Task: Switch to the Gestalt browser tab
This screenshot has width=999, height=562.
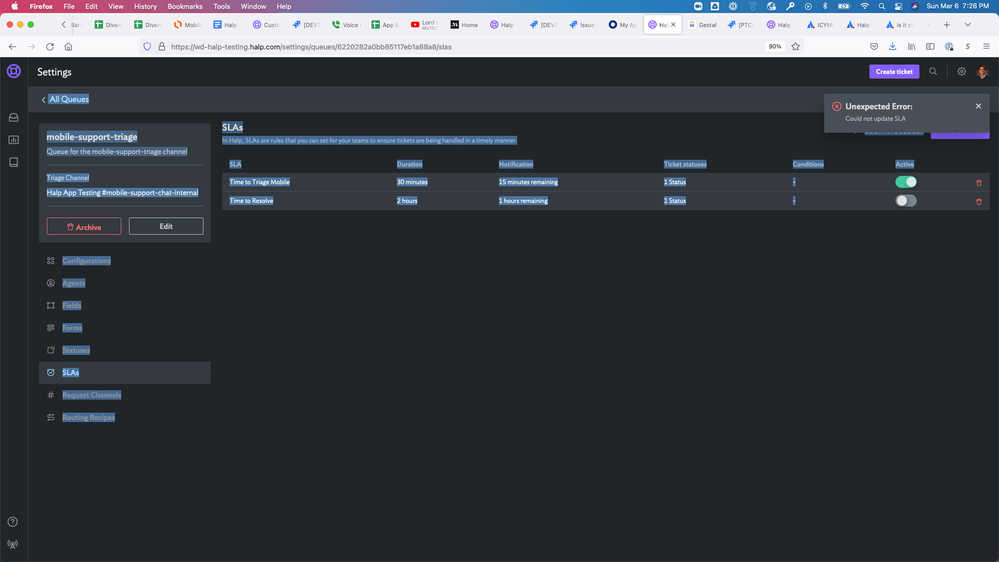Action: (703, 25)
